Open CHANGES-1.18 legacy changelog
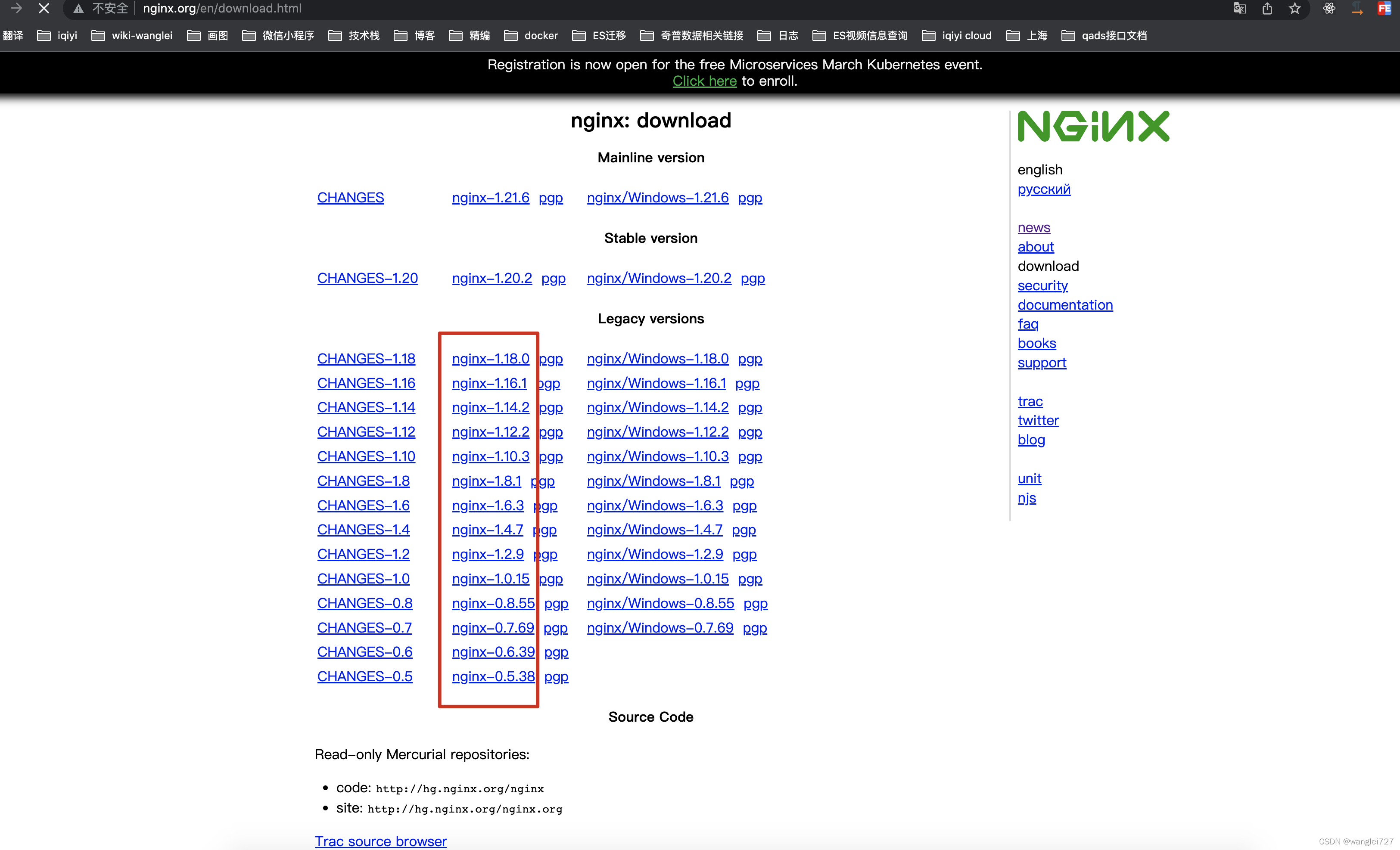 tap(366, 359)
